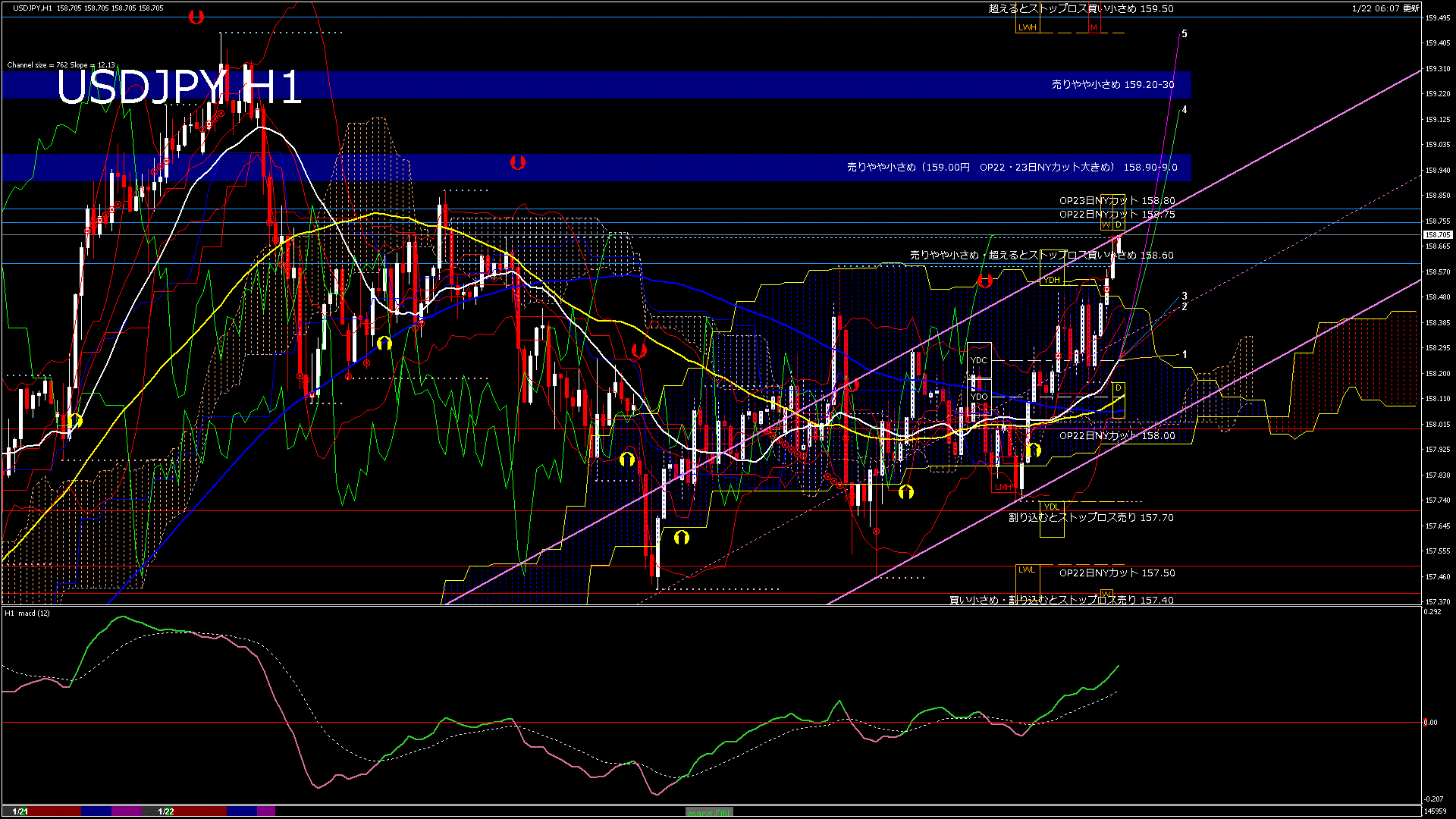Select the yellow buy arrow near the 157.60 low
The image size is (1456, 819).
(681, 538)
